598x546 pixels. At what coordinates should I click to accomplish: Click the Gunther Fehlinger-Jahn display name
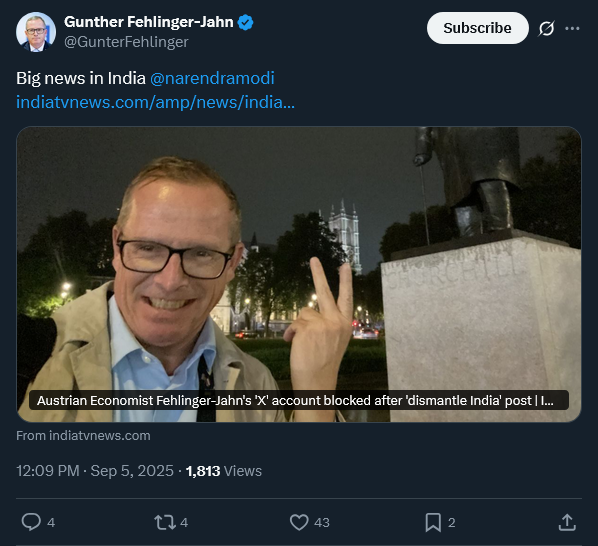pyautogui.click(x=149, y=22)
